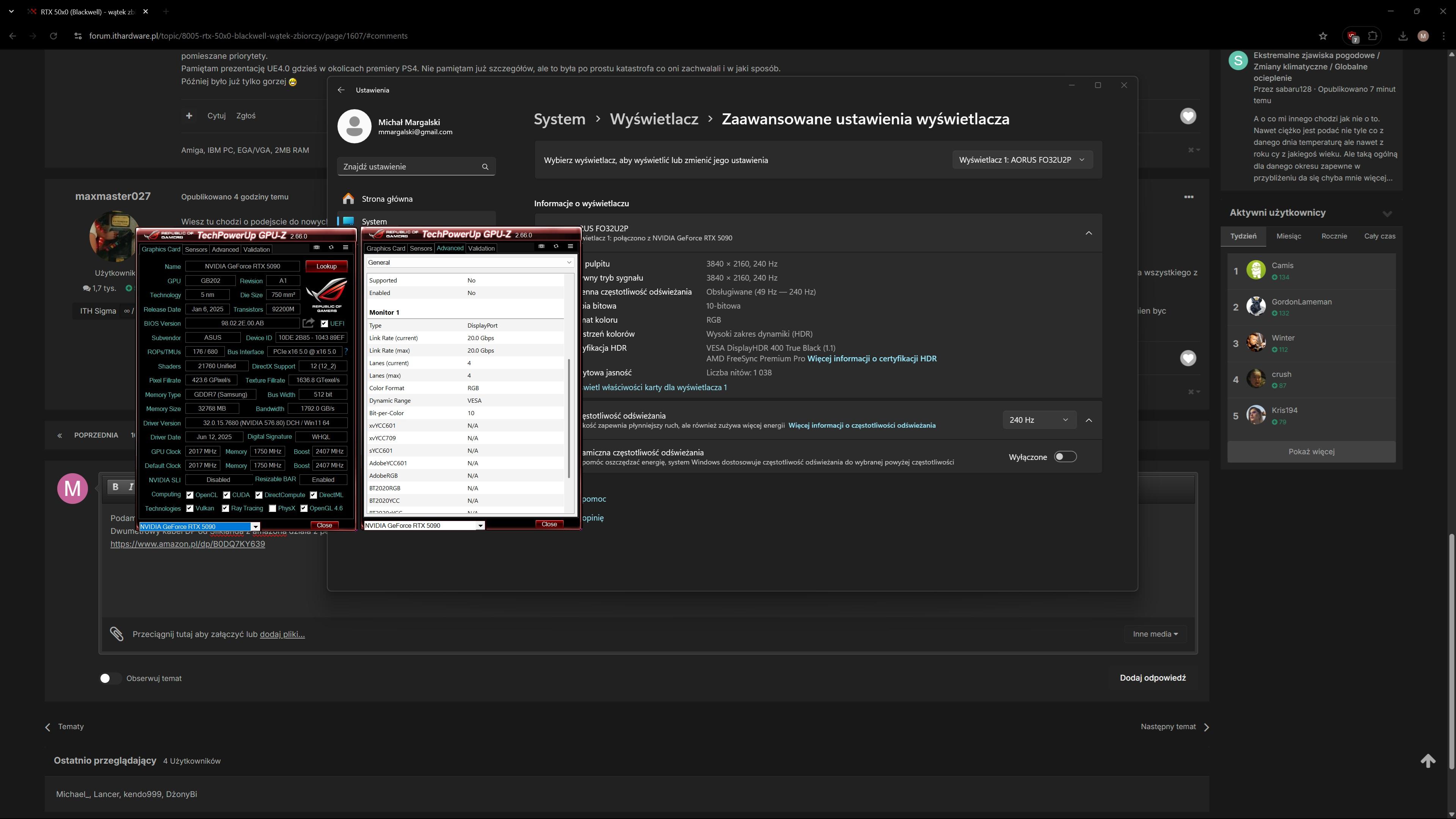Click screenshot camera icon in left GPU-Z window
The image size is (1456, 819).
(317, 248)
